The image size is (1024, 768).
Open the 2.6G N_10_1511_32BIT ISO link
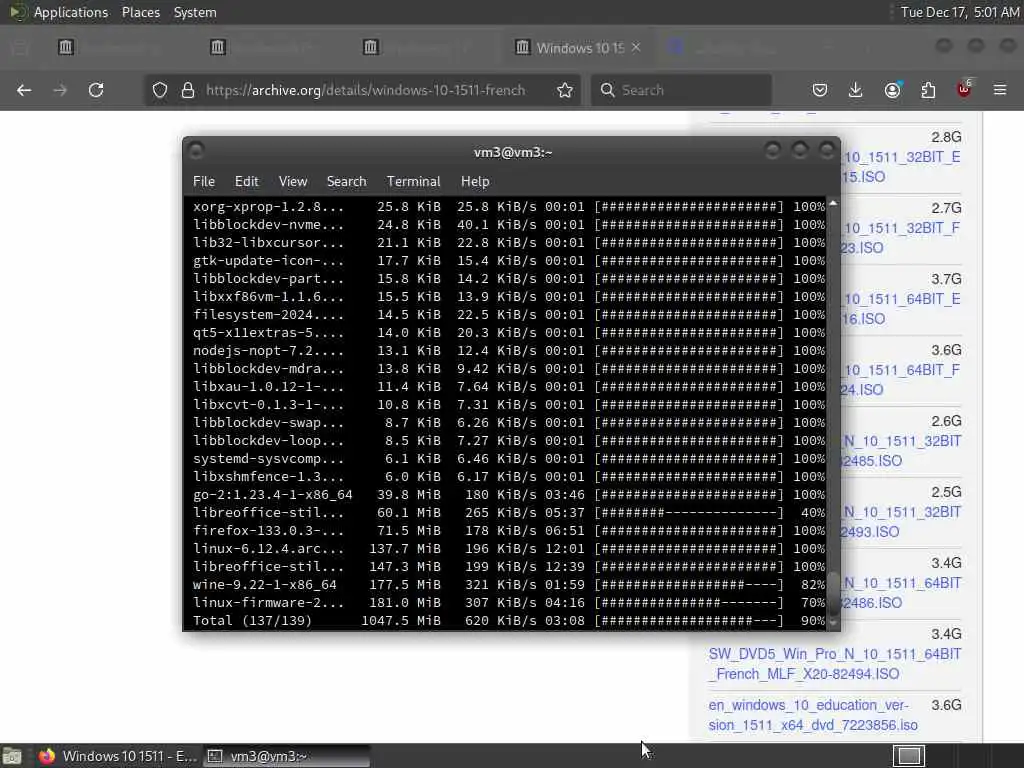coord(900,451)
